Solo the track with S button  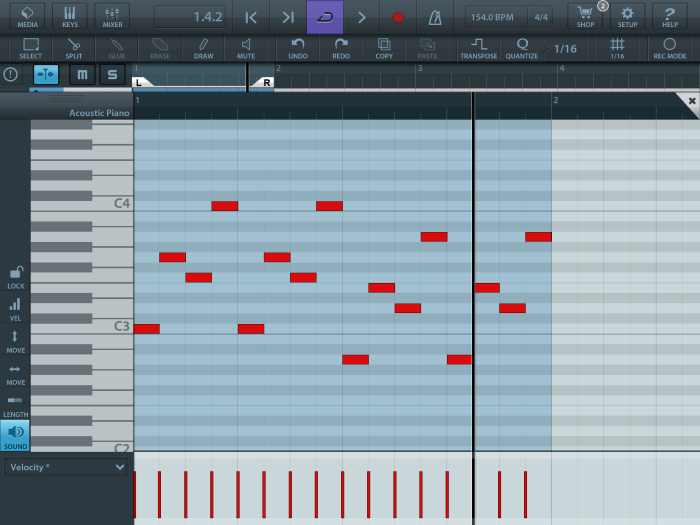(112, 74)
